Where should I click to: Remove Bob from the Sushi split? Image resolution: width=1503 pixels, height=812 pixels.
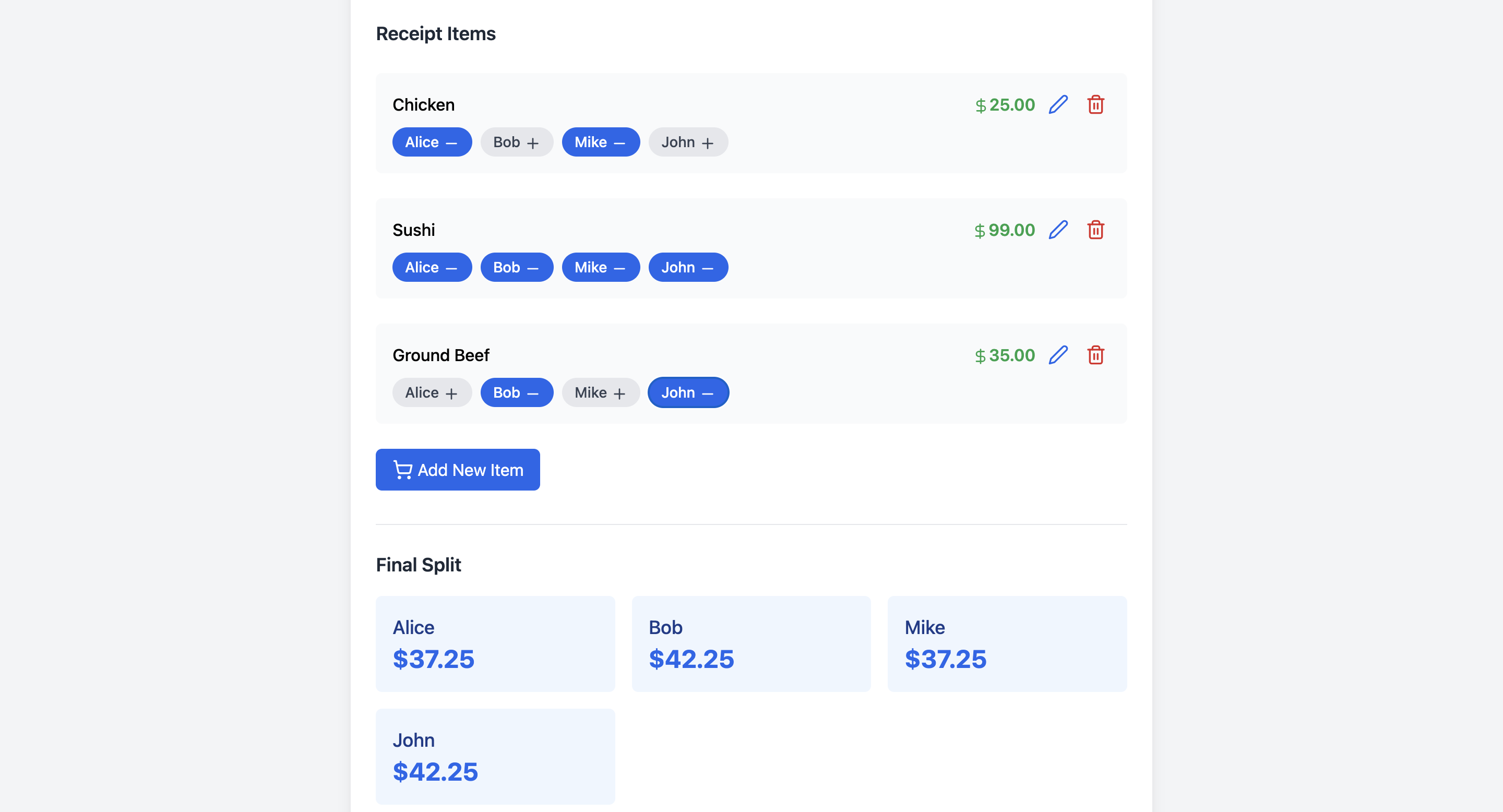click(x=516, y=267)
